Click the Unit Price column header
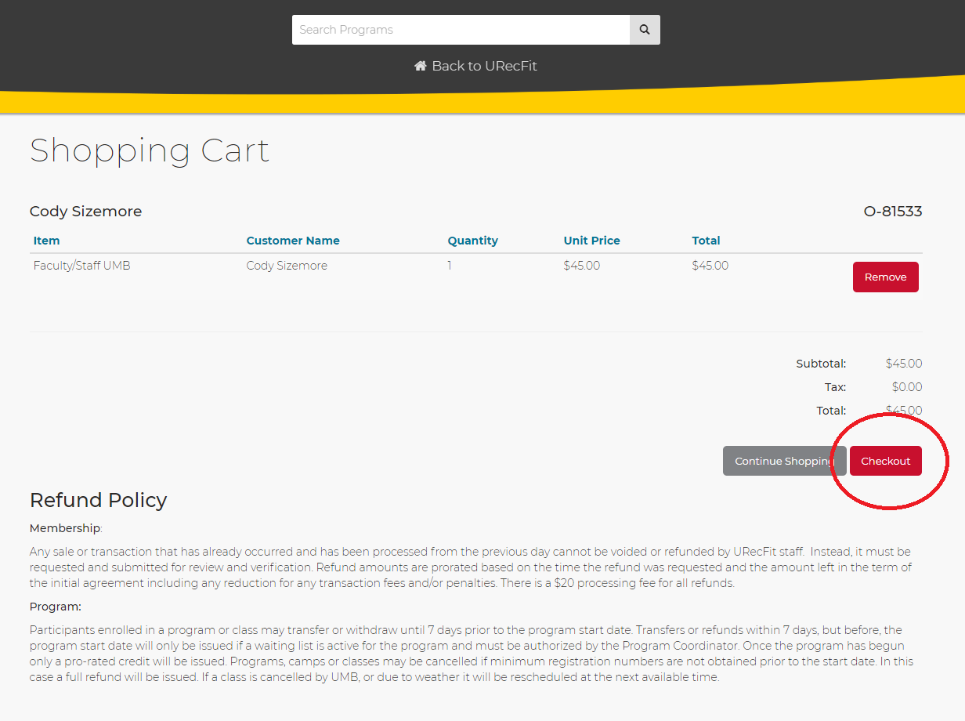Viewport: 965px width, 721px height. [x=592, y=241]
